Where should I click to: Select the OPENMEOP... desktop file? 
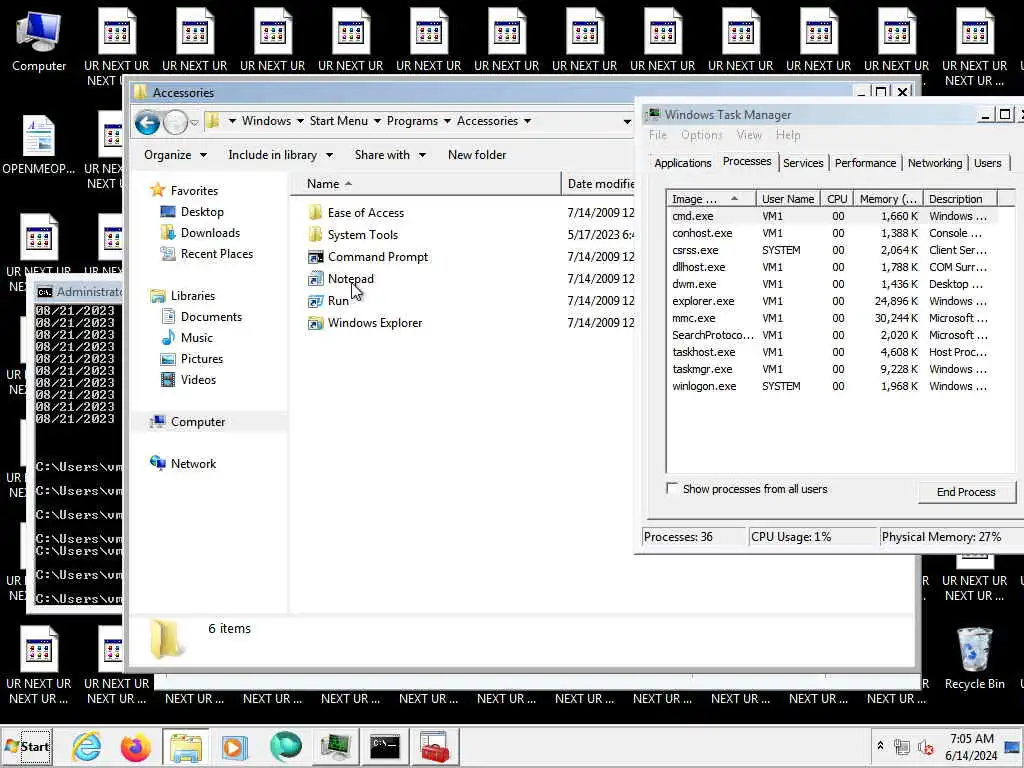[39, 145]
